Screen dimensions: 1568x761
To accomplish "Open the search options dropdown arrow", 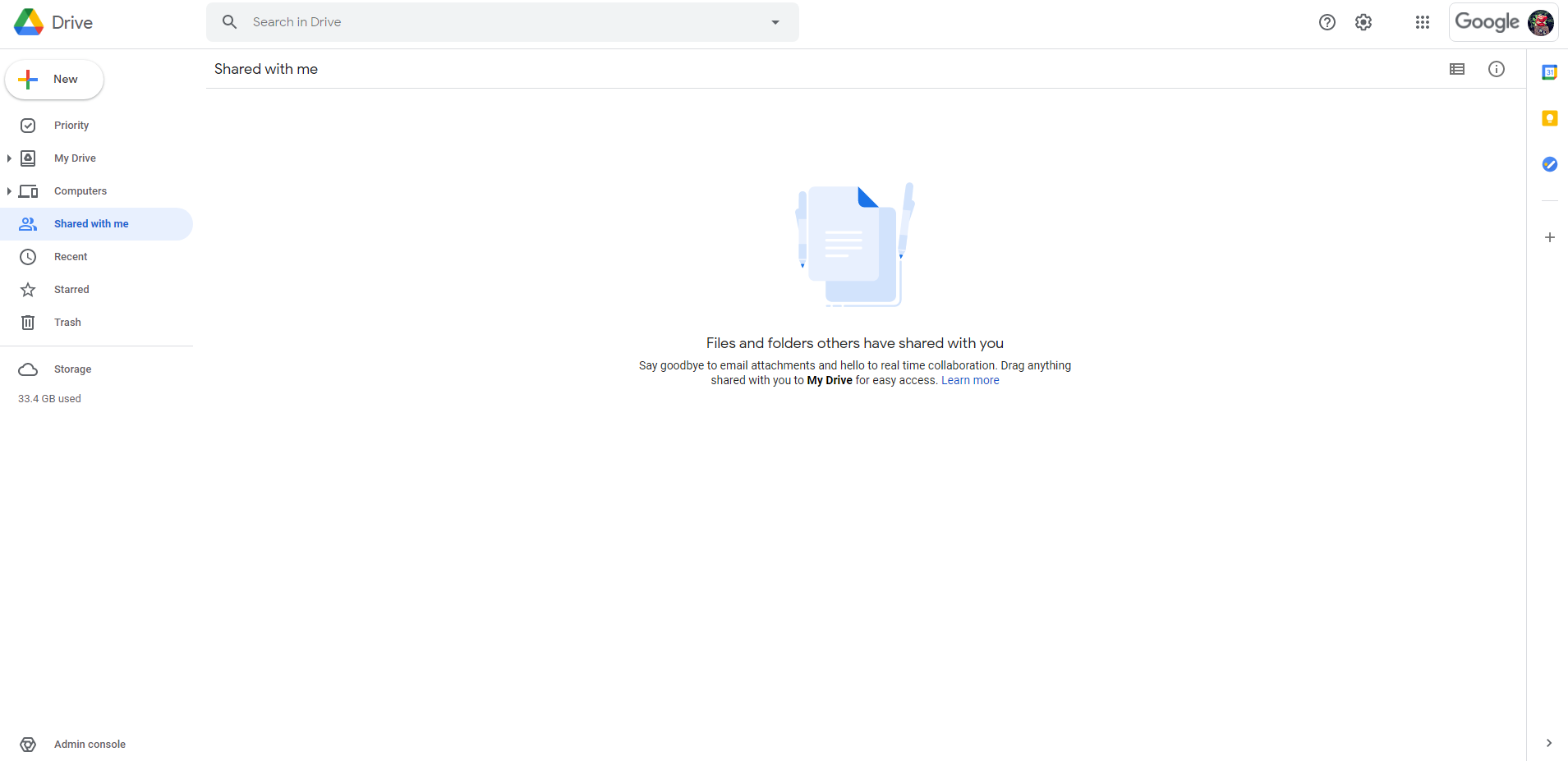I will click(x=775, y=22).
